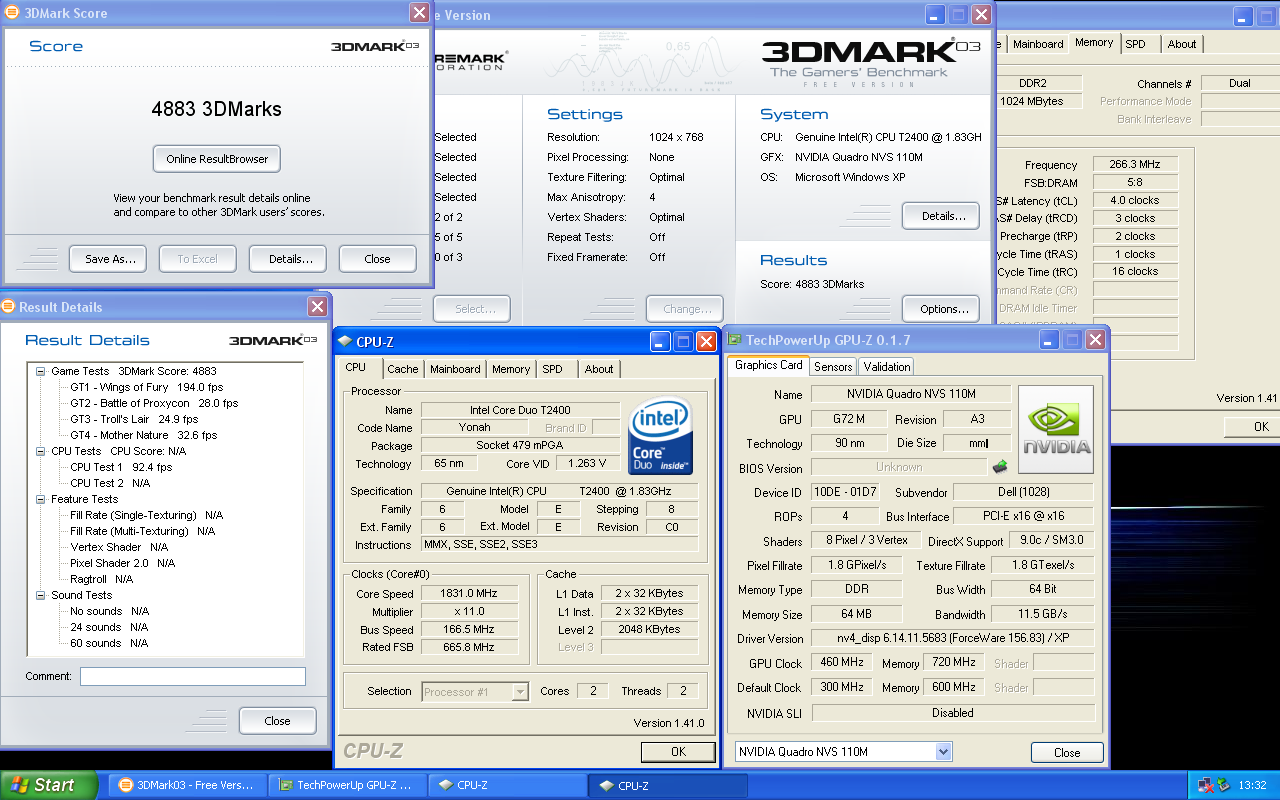Switch to 3DMark03 Free Version taskbar button
1280x800 pixels.
click(x=188, y=785)
